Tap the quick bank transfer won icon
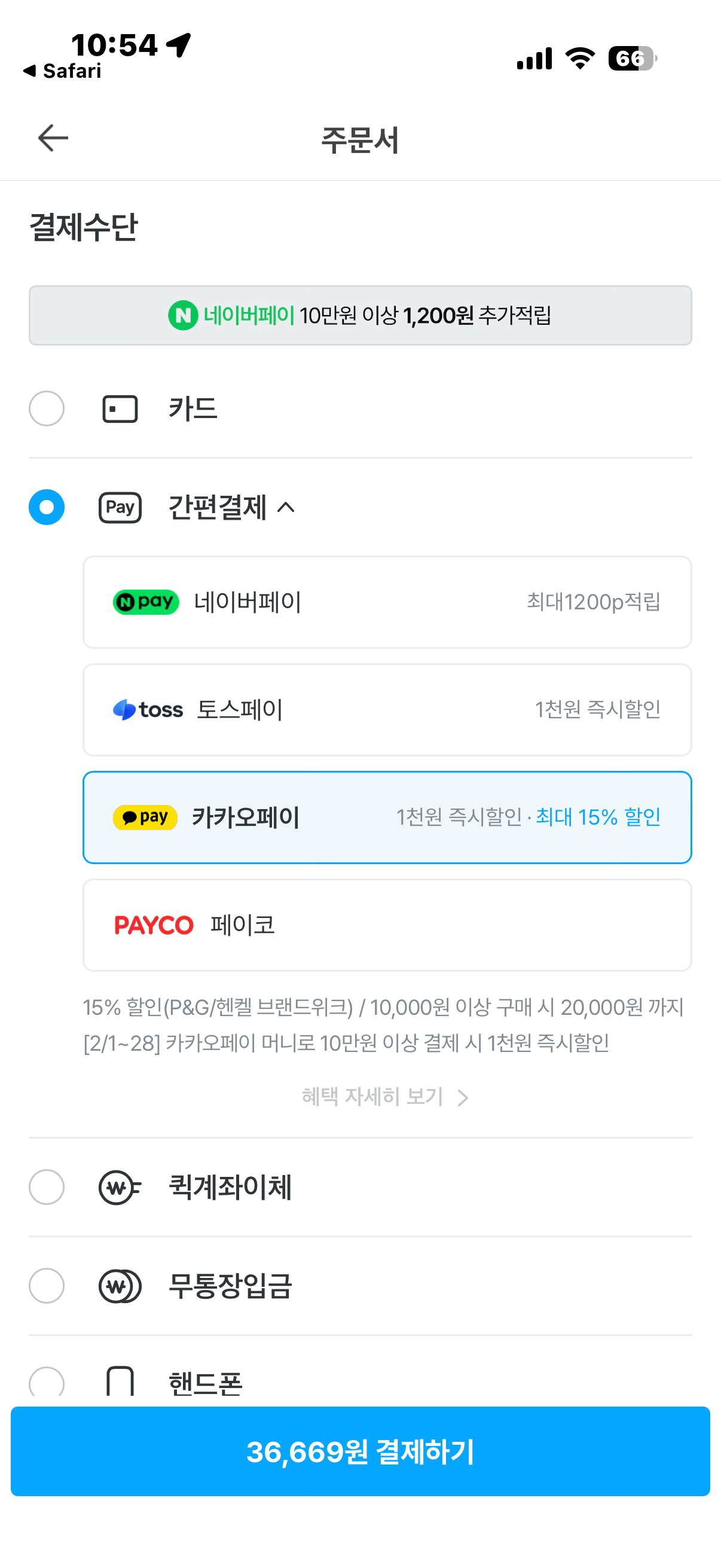 coord(120,1187)
